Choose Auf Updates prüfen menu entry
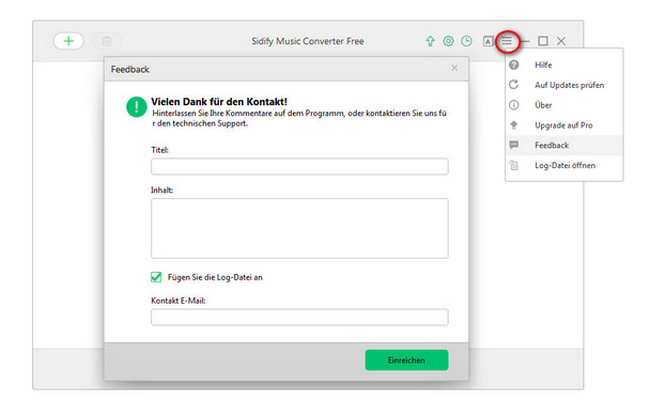Image resolution: width=650 pixels, height=404 pixels. click(x=564, y=85)
